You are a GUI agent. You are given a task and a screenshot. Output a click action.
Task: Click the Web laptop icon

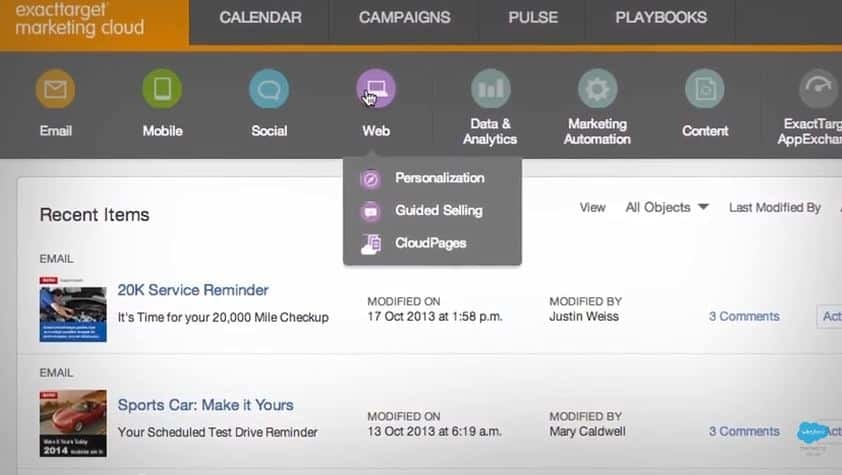tap(376, 90)
